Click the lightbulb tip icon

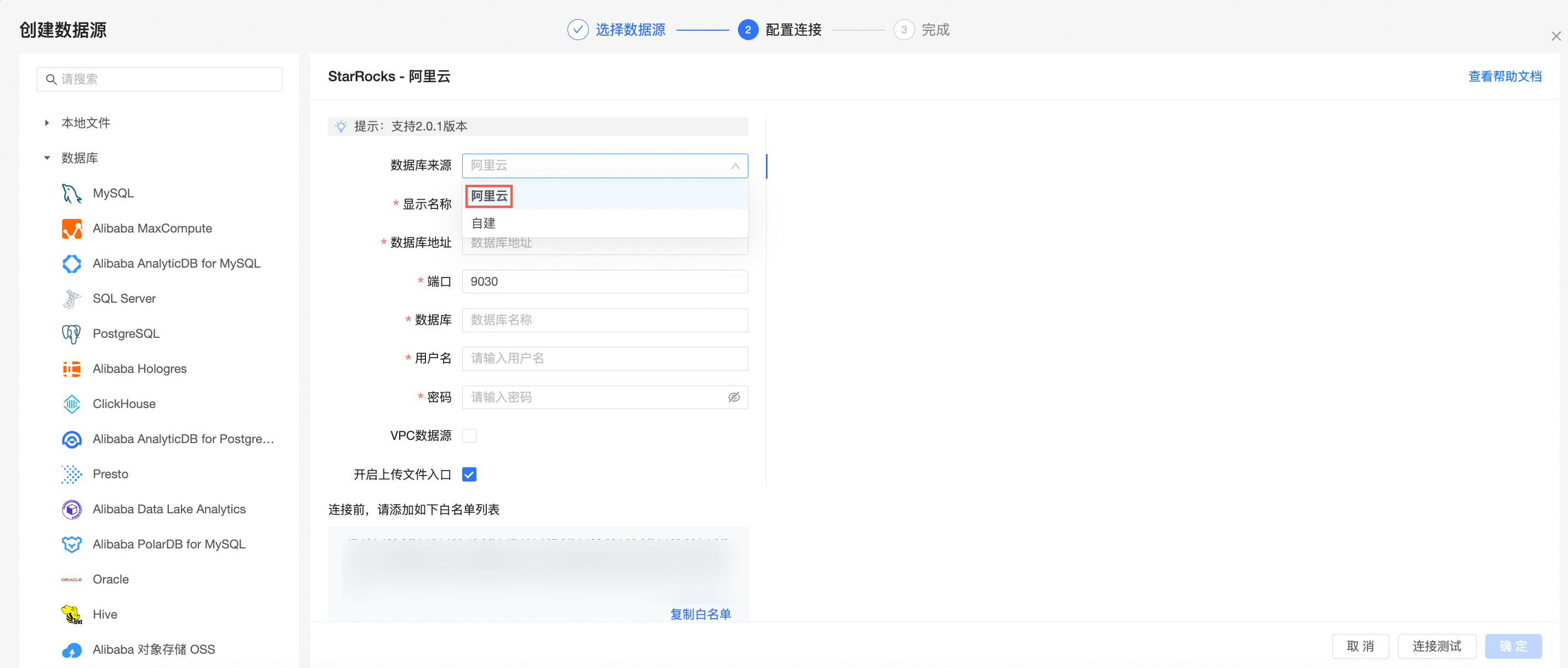click(x=341, y=127)
